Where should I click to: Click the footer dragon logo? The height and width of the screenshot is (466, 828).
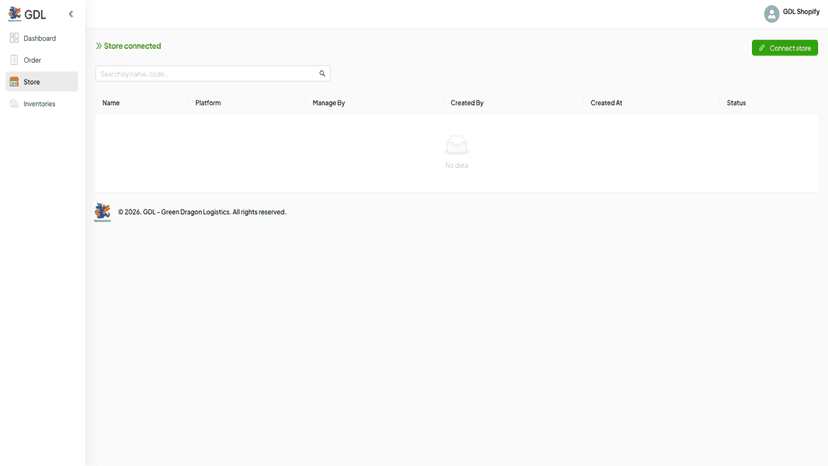[x=102, y=212]
